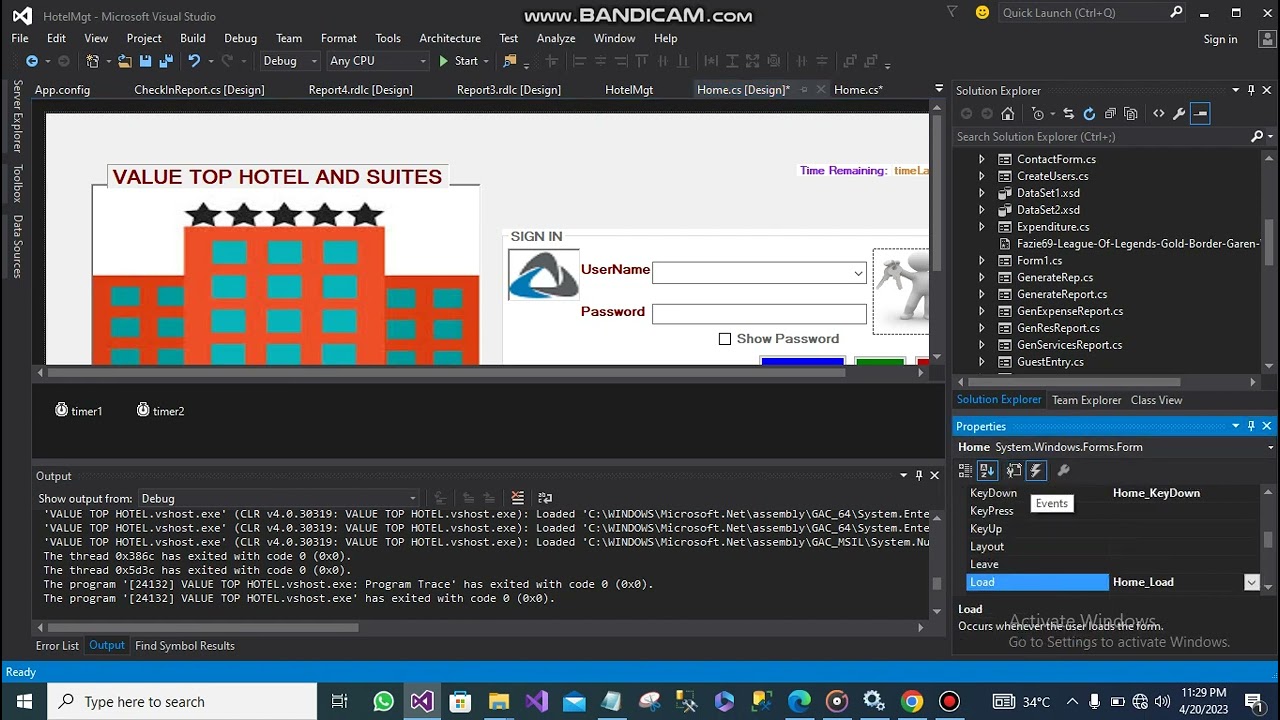This screenshot has width=1280, height=720.
Task: Click the Categorized view icon in Properties
Action: (965, 470)
